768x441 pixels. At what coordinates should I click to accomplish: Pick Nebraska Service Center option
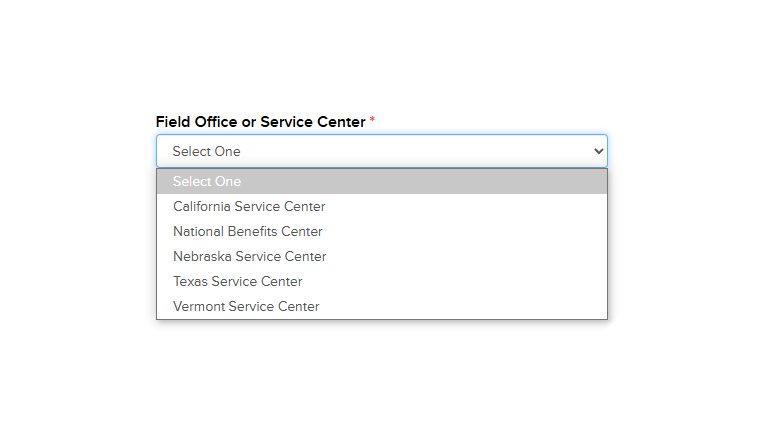pos(382,256)
